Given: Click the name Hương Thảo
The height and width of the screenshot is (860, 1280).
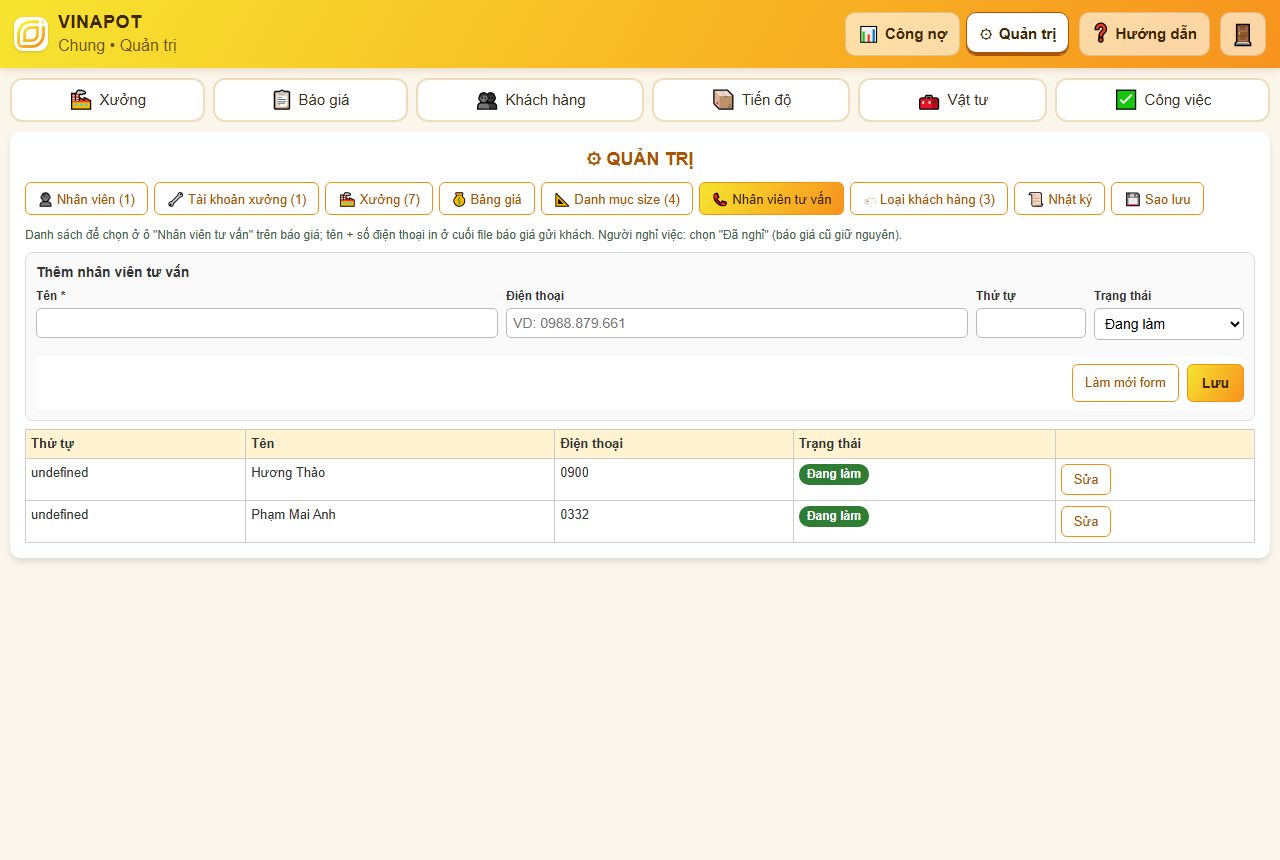Looking at the screenshot, I should 288,473.
